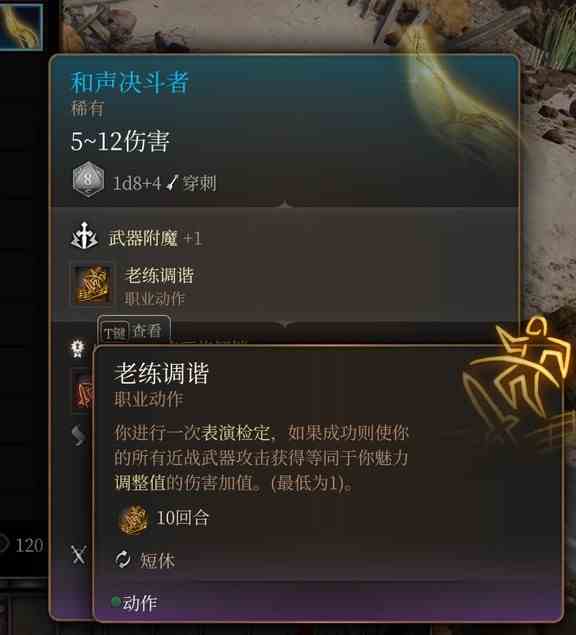Click the 稀有 rarity label
This screenshot has height=635, width=576.
click(x=88, y=108)
